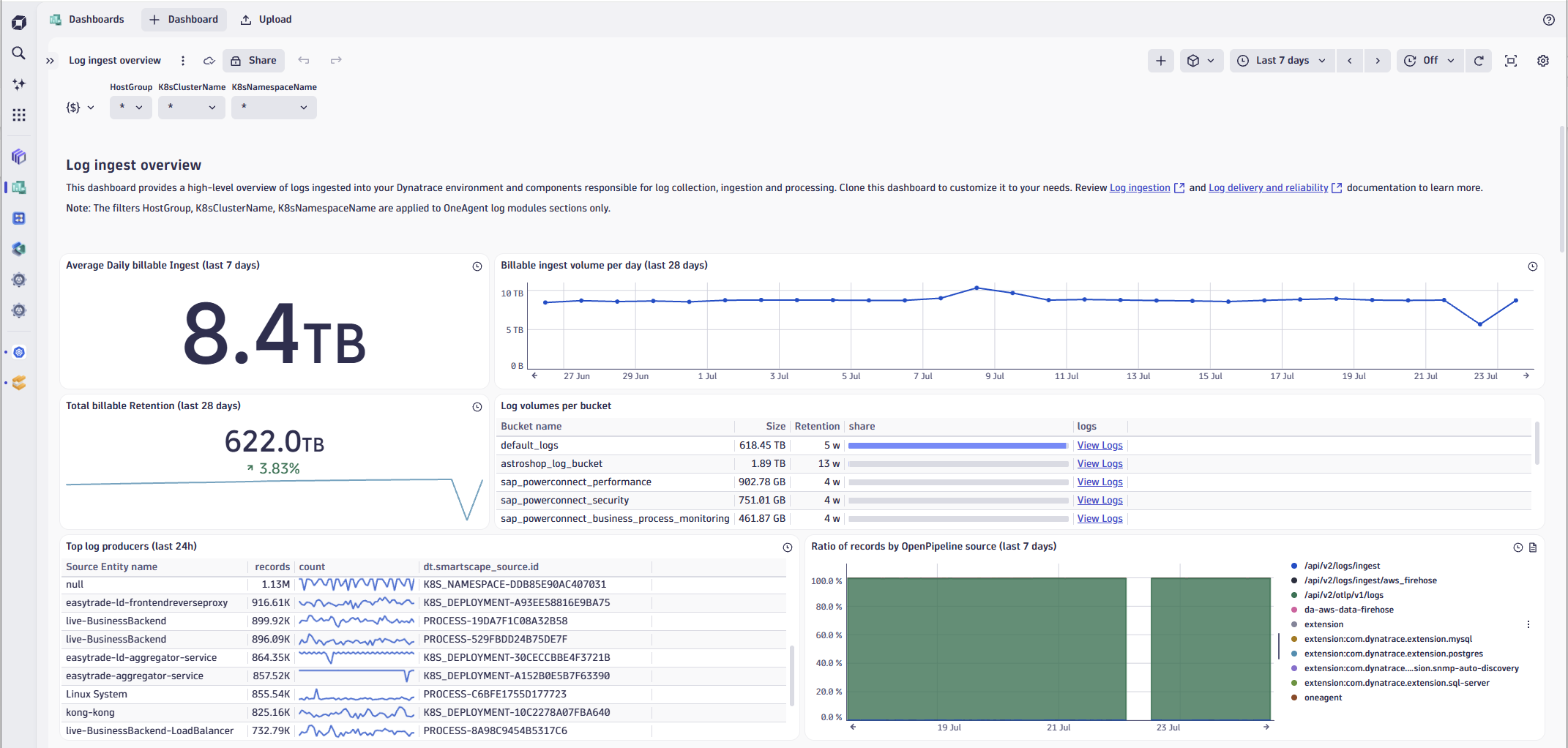Refresh the dashboard data
This screenshot has height=748, width=1568.
1479,61
